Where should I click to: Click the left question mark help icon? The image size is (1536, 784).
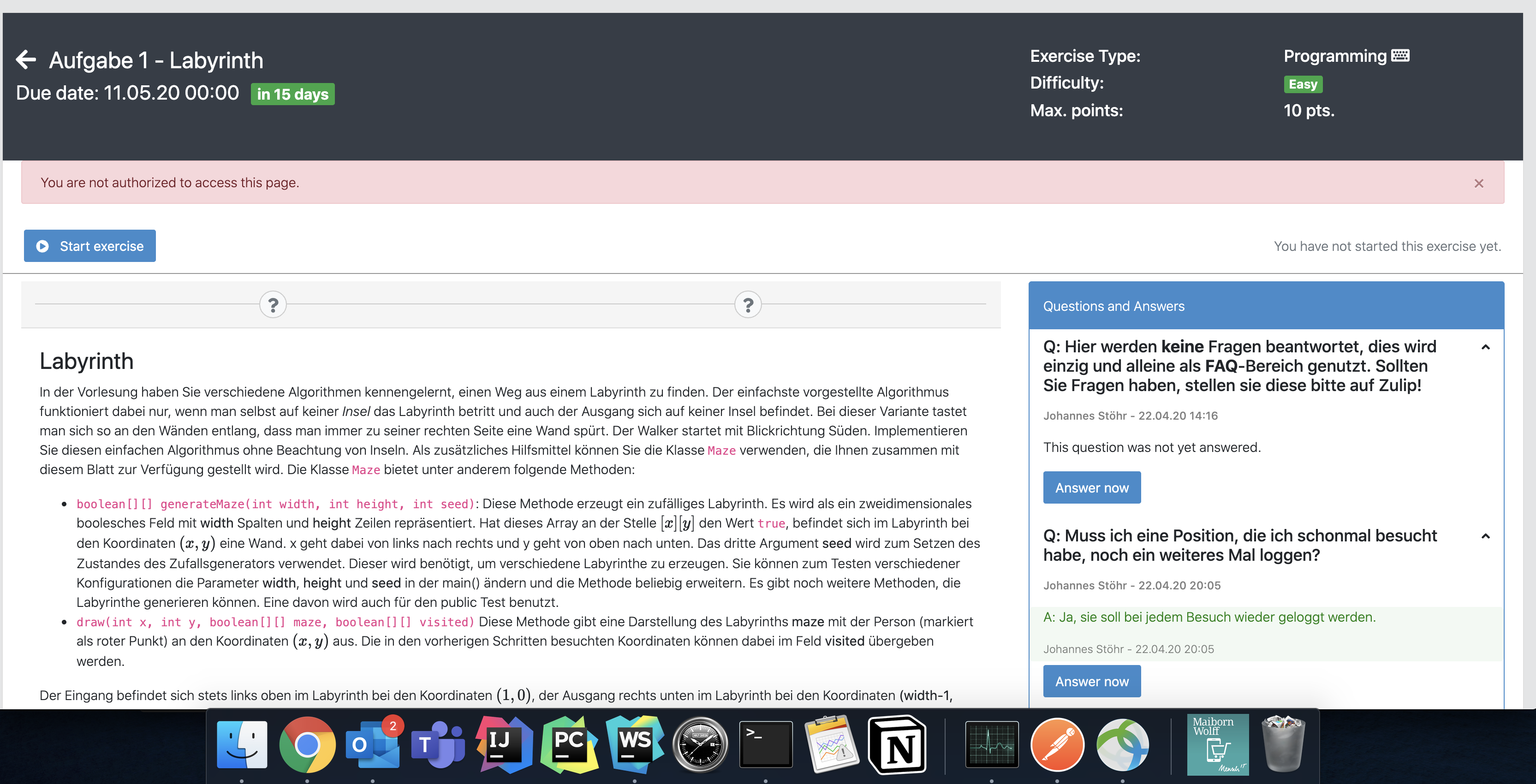click(x=273, y=304)
